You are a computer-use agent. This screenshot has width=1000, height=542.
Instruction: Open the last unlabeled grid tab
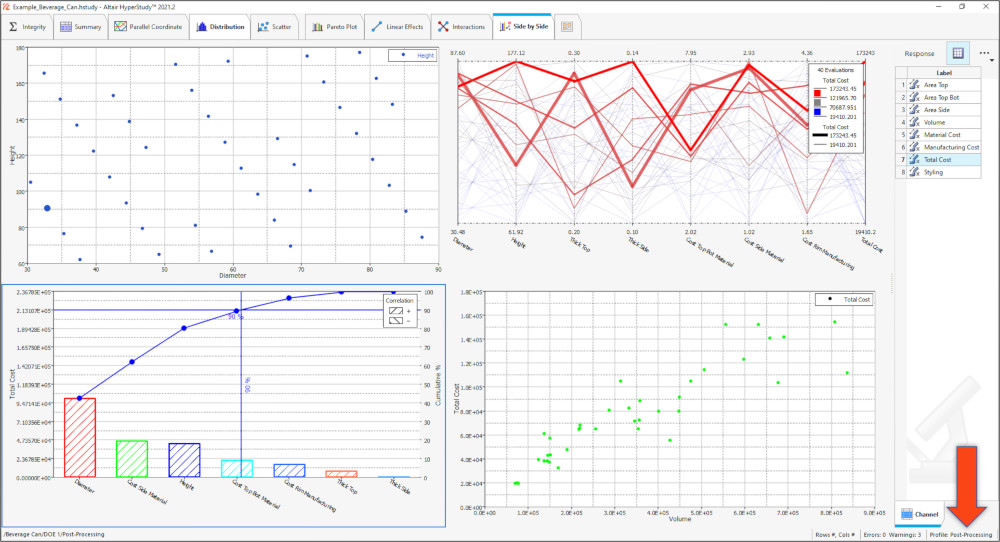[568, 27]
